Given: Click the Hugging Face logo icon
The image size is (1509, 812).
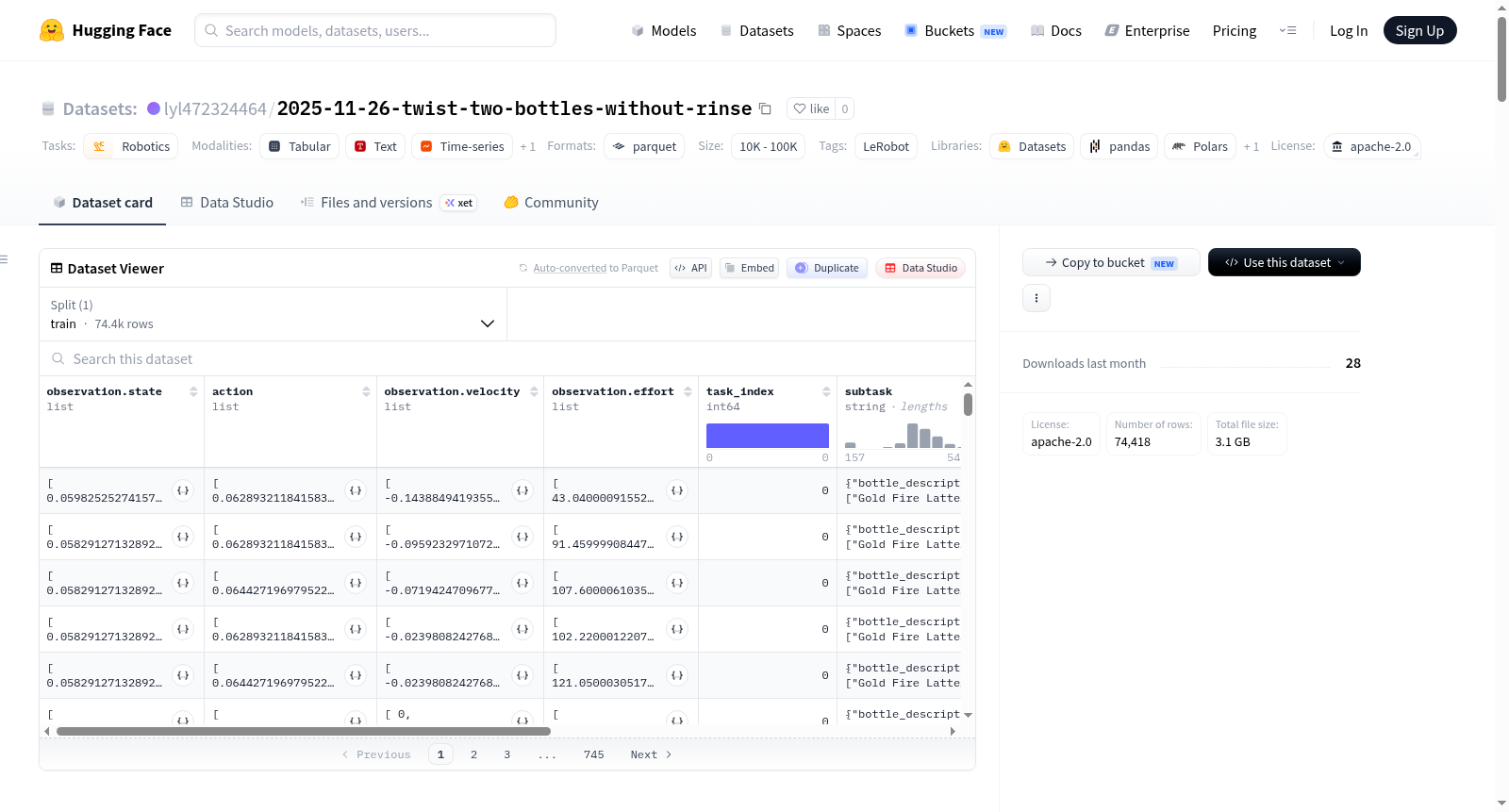Looking at the screenshot, I should [52, 30].
